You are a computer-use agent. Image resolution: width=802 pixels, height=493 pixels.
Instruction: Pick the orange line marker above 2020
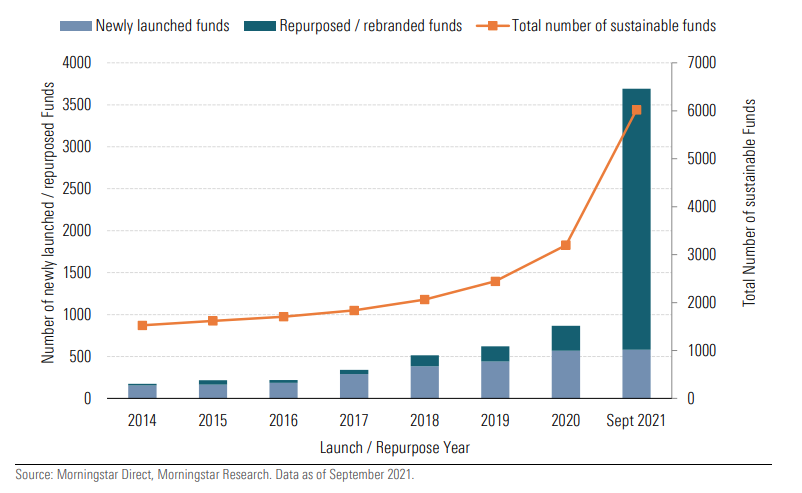coord(566,245)
